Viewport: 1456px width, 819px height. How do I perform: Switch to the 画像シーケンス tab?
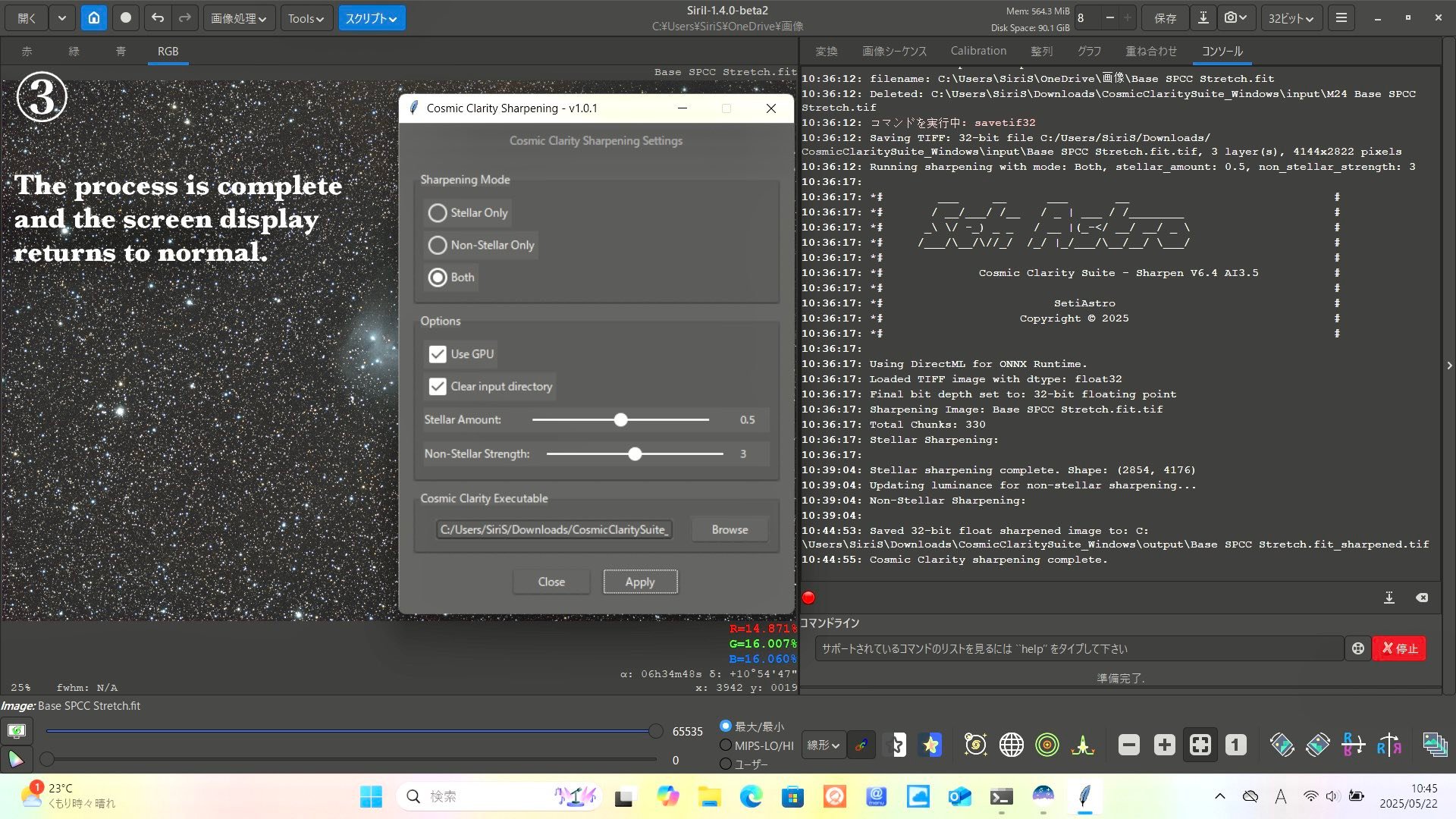pyautogui.click(x=894, y=51)
